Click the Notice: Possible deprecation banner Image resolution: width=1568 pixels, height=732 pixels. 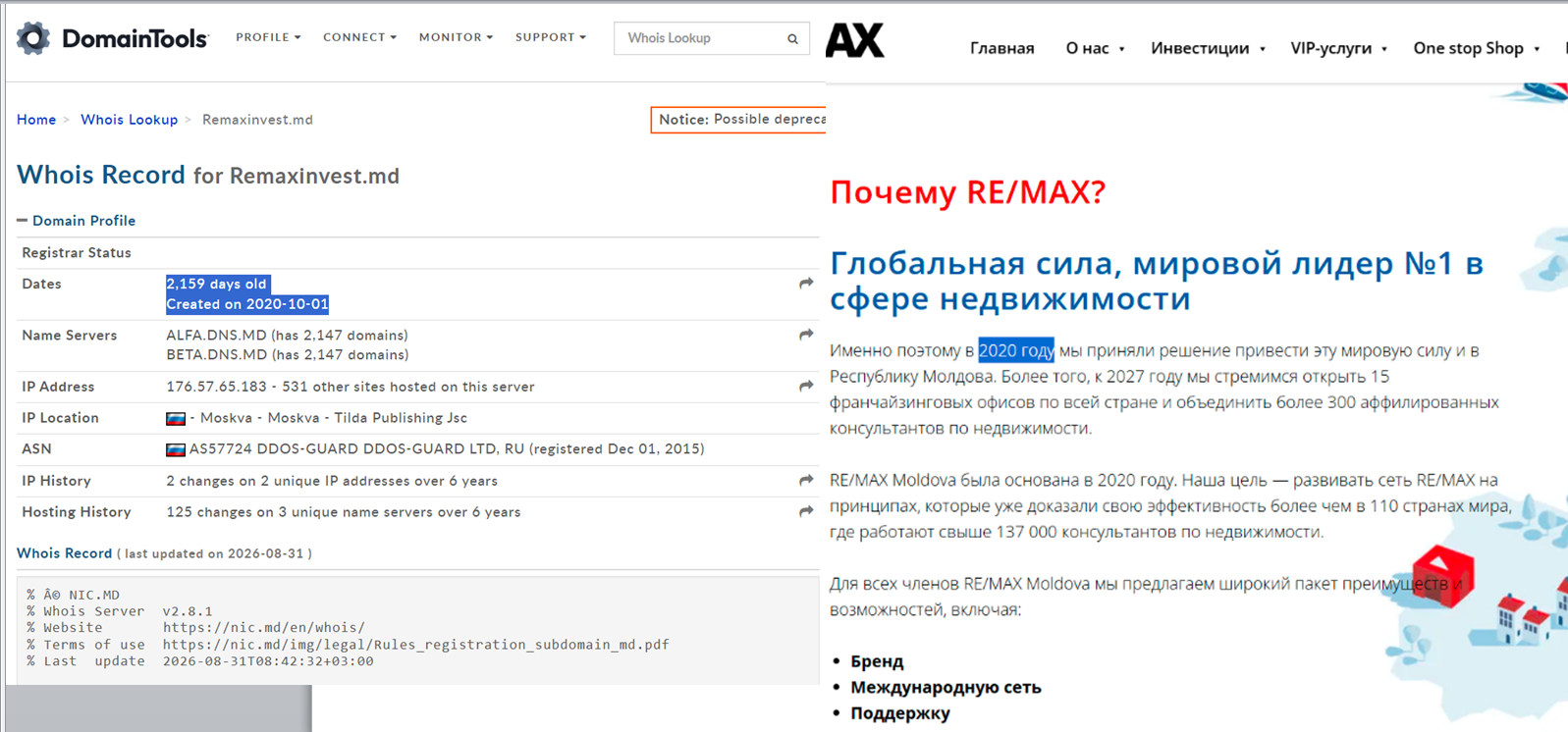tap(738, 120)
